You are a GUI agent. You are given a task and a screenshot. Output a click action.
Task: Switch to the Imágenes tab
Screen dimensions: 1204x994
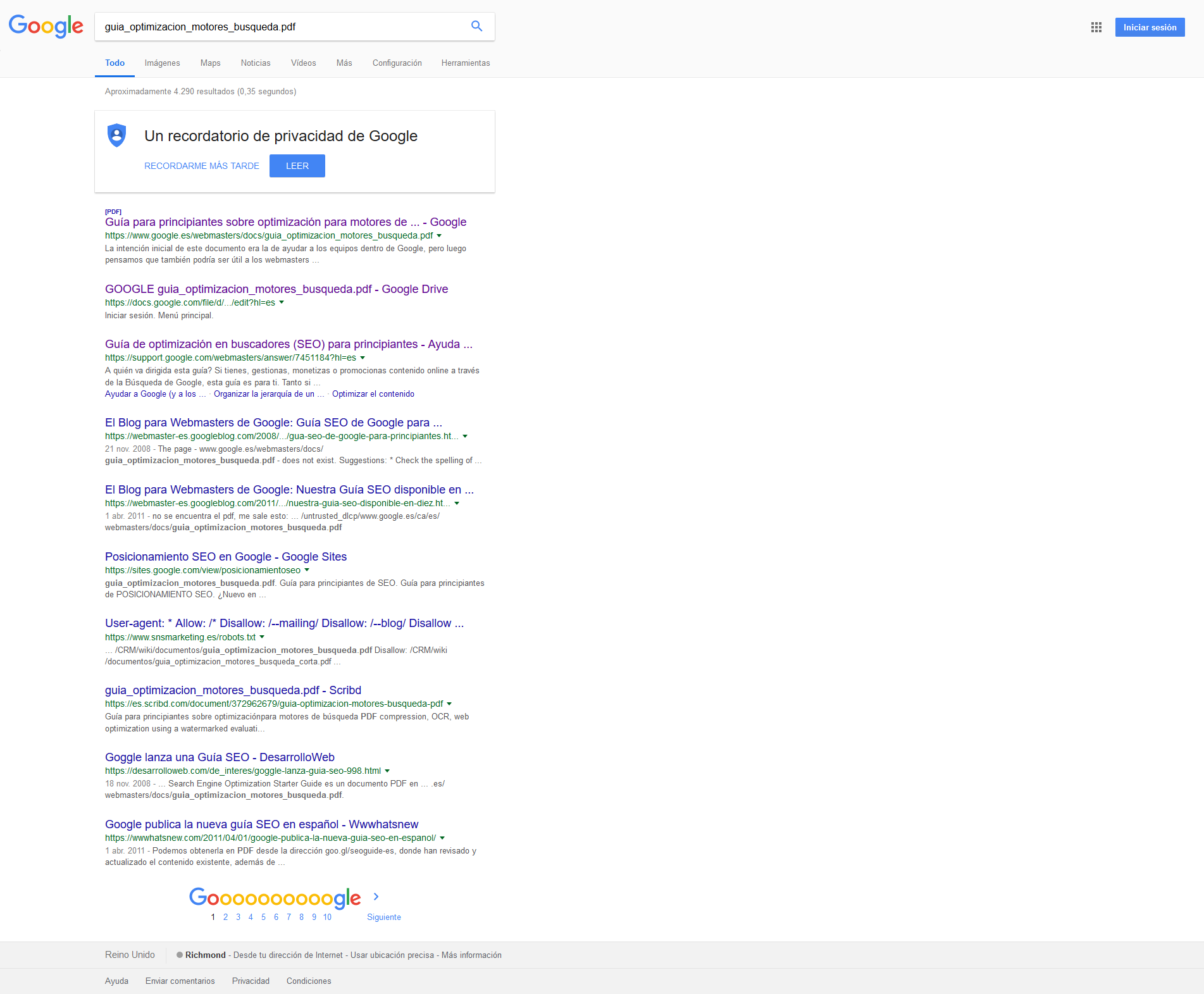pos(162,63)
